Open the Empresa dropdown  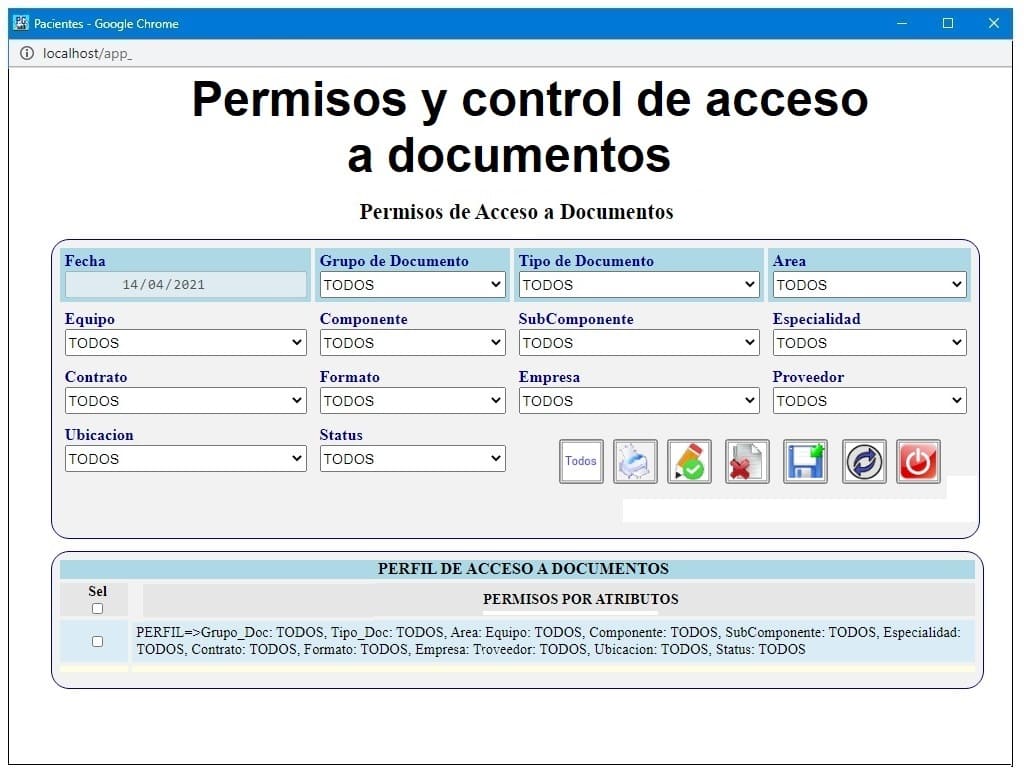pyautogui.click(x=639, y=401)
